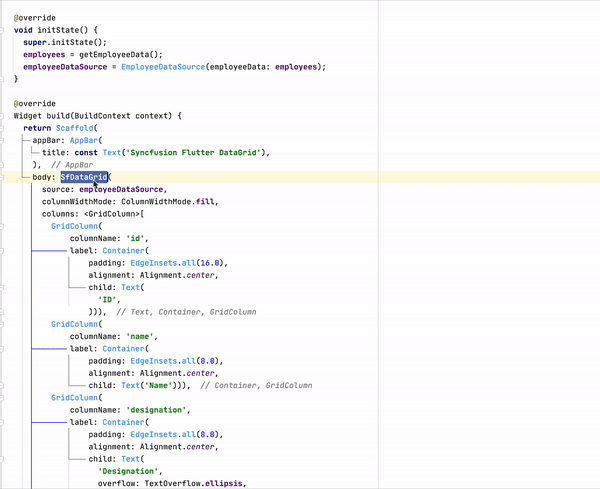Fold the appBar block in the gutter
This screenshot has height=489, width=600.
coord(4,141)
